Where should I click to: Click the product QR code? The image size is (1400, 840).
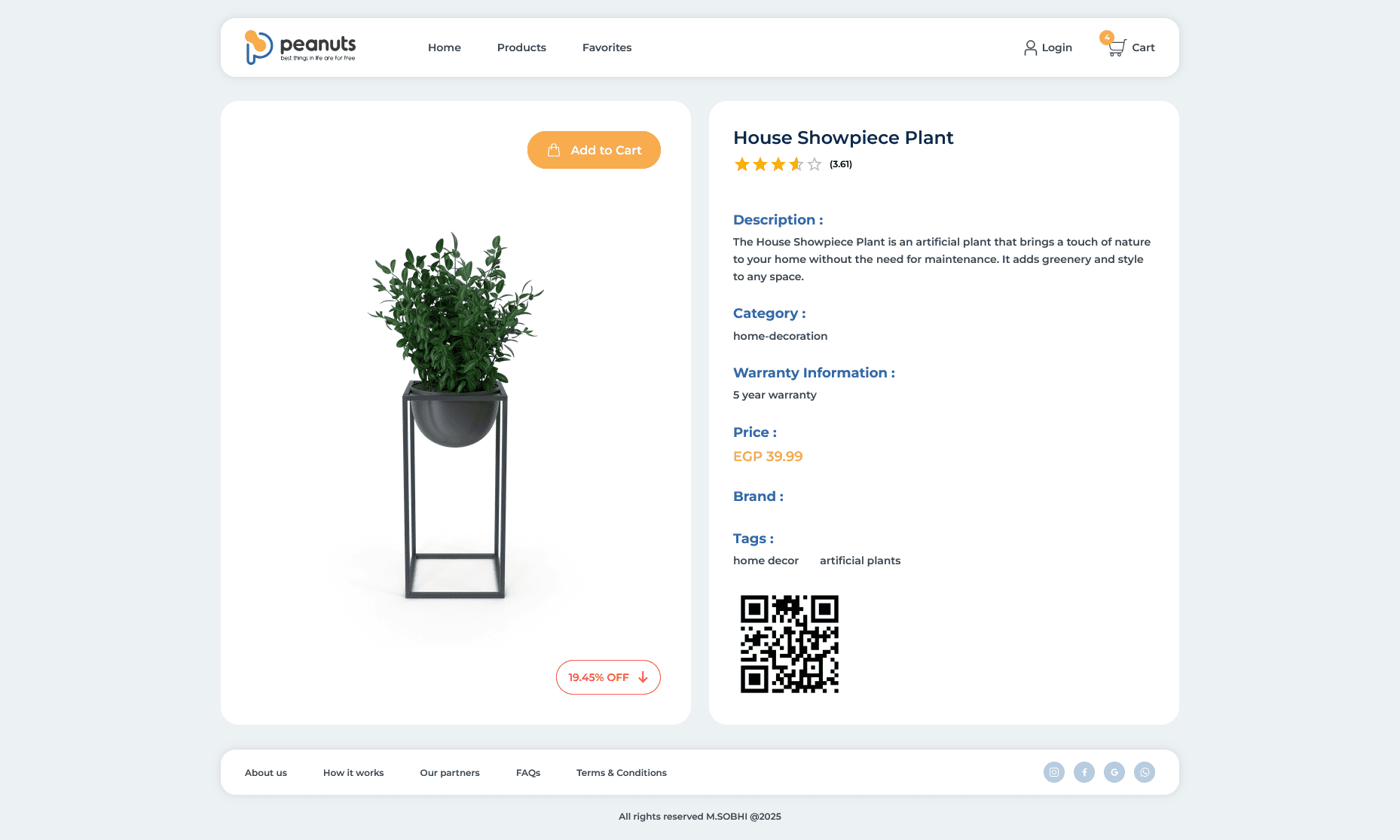tap(789, 644)
